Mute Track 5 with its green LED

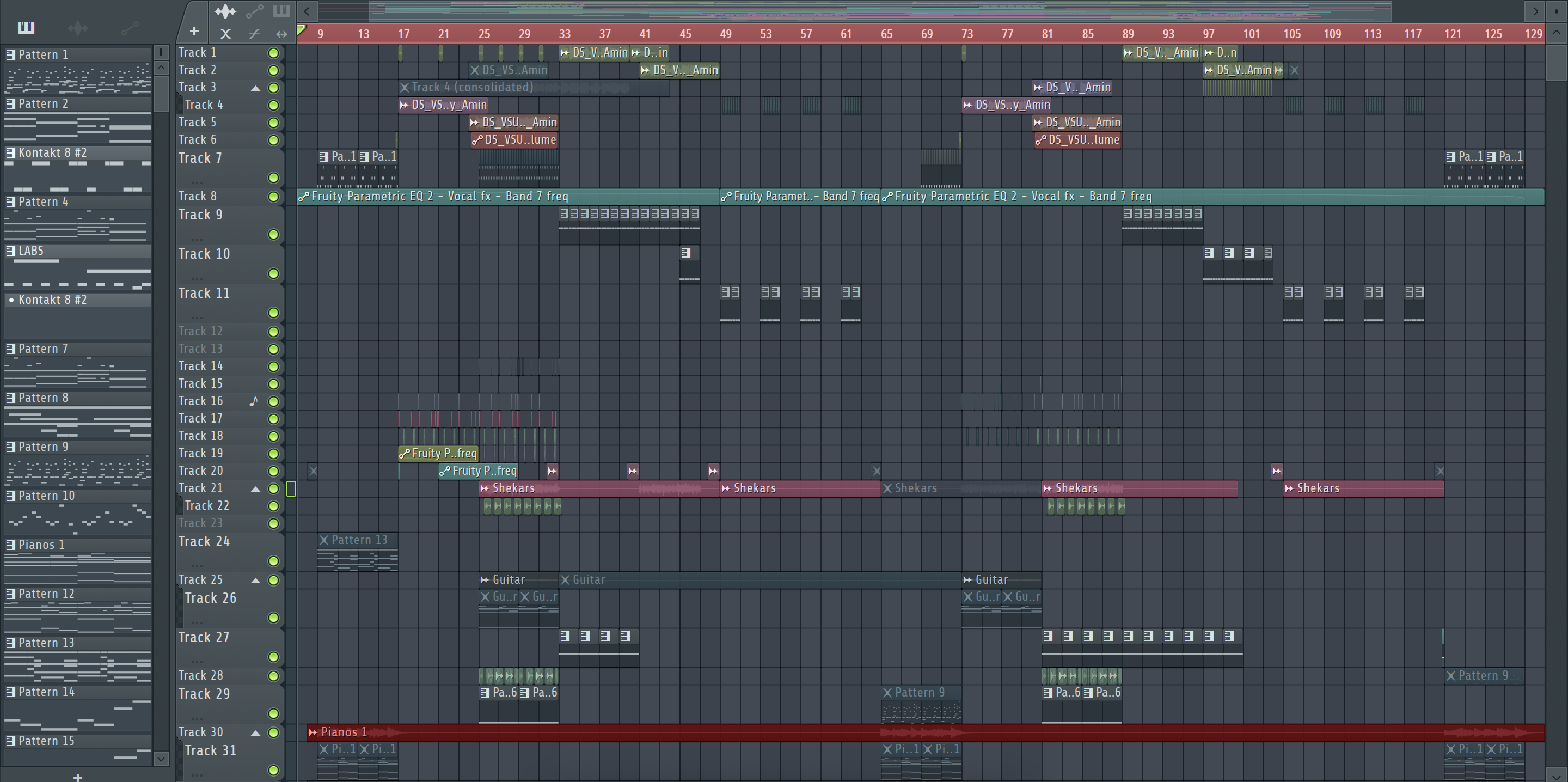(x=274, y=123)
